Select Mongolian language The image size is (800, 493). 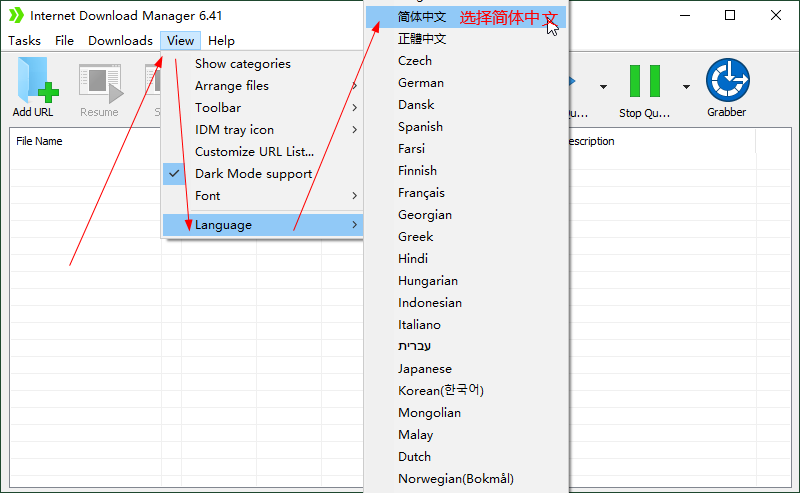[x=466, y=412]
